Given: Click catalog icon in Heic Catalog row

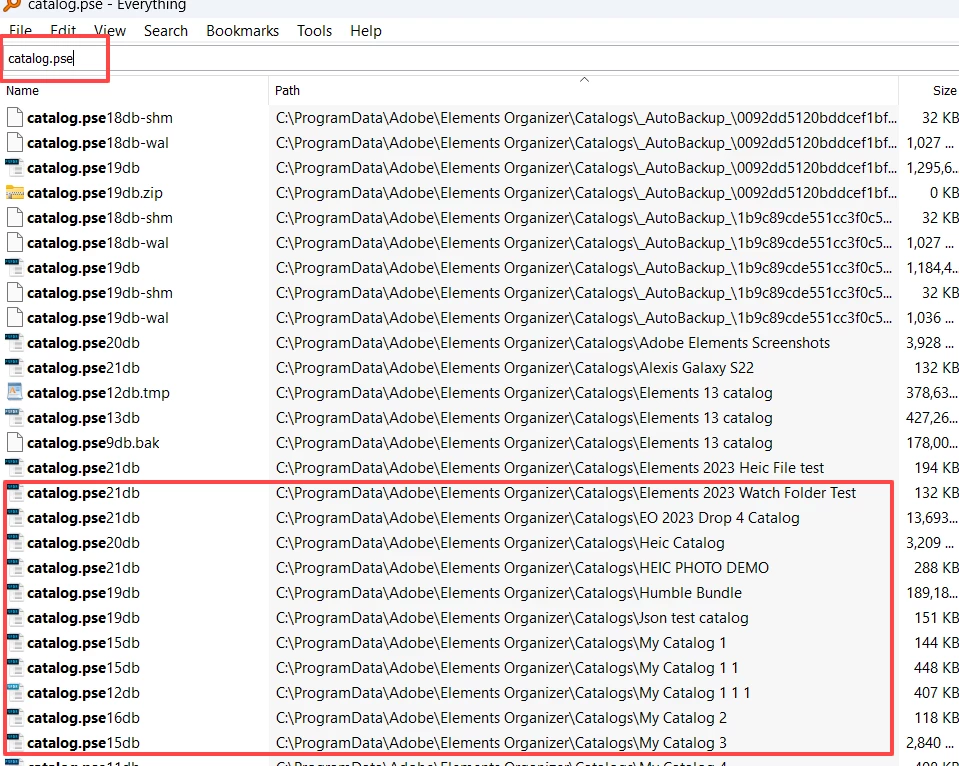Looking at the screenshot, I should 15,543.
